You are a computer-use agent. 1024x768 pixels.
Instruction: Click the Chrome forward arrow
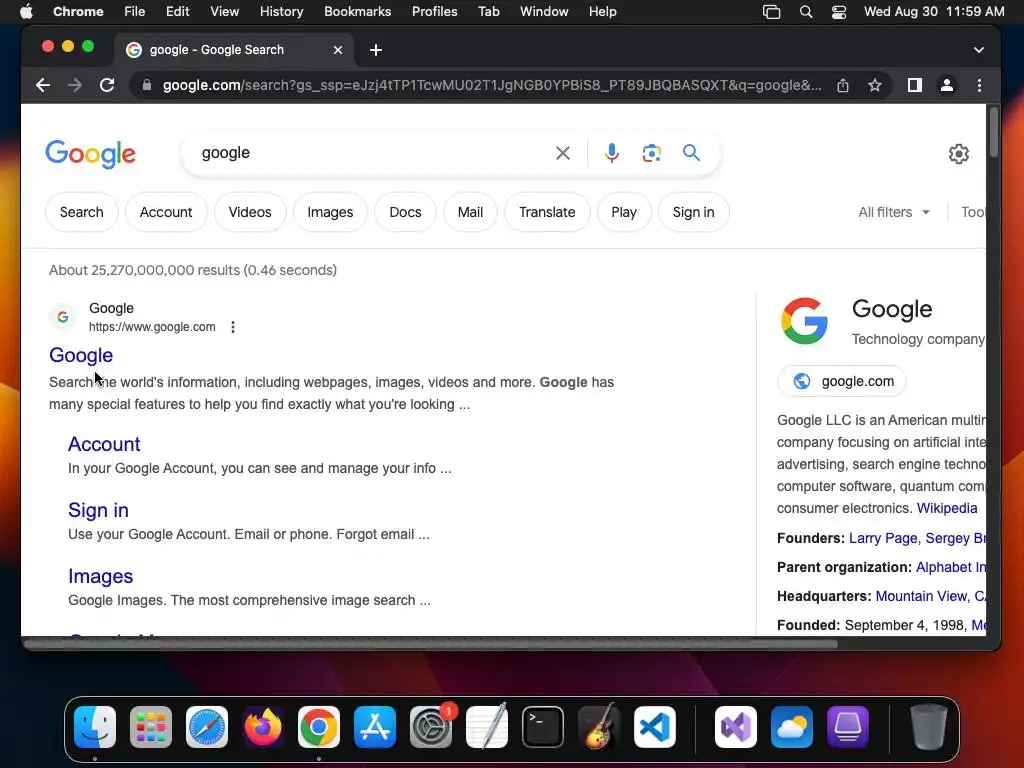point(75,85)
